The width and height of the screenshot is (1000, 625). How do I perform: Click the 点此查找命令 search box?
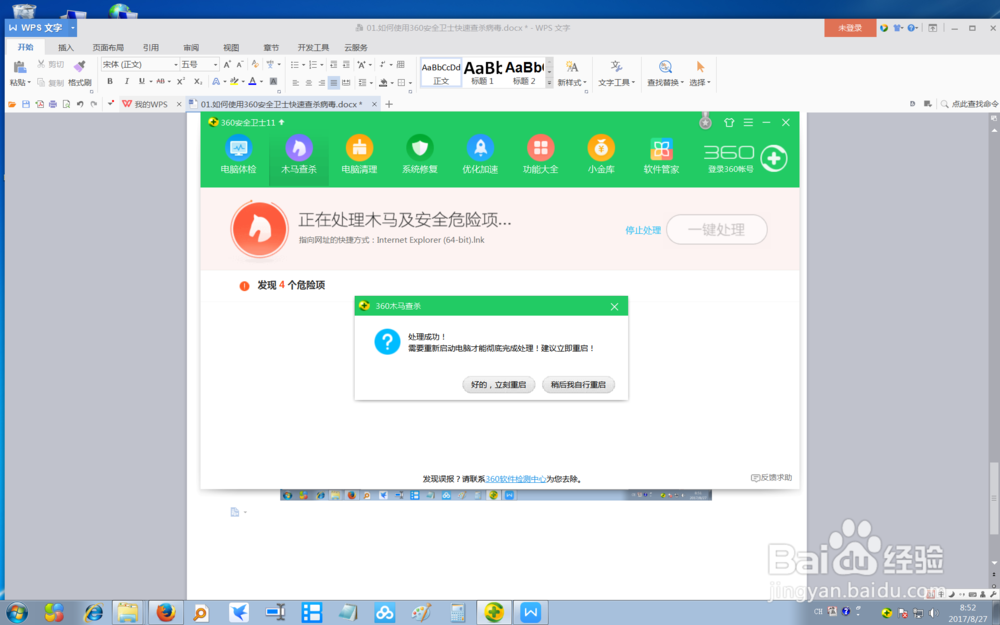tap(969, 104)
